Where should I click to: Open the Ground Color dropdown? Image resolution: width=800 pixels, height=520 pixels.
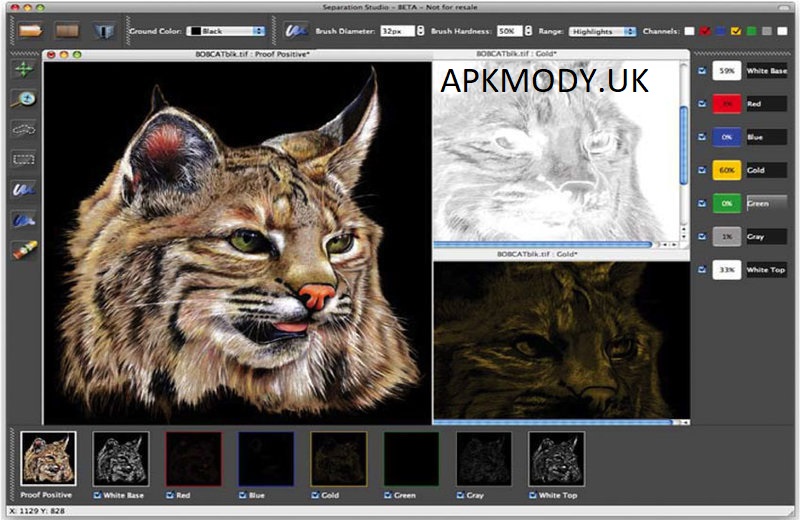pyautogui.click(x=226, y=31)
